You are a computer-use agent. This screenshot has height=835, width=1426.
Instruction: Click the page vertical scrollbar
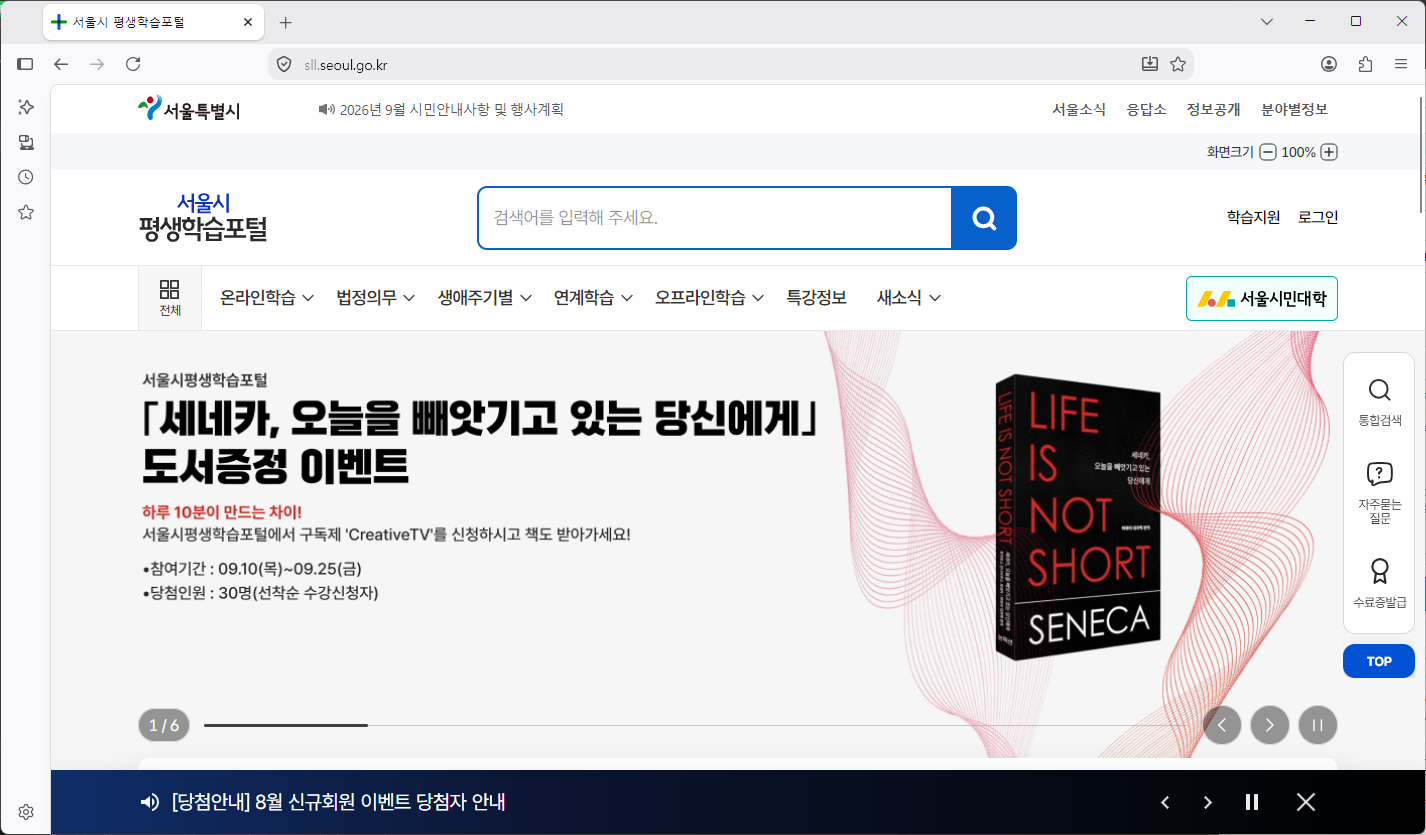coord(1421,155)
